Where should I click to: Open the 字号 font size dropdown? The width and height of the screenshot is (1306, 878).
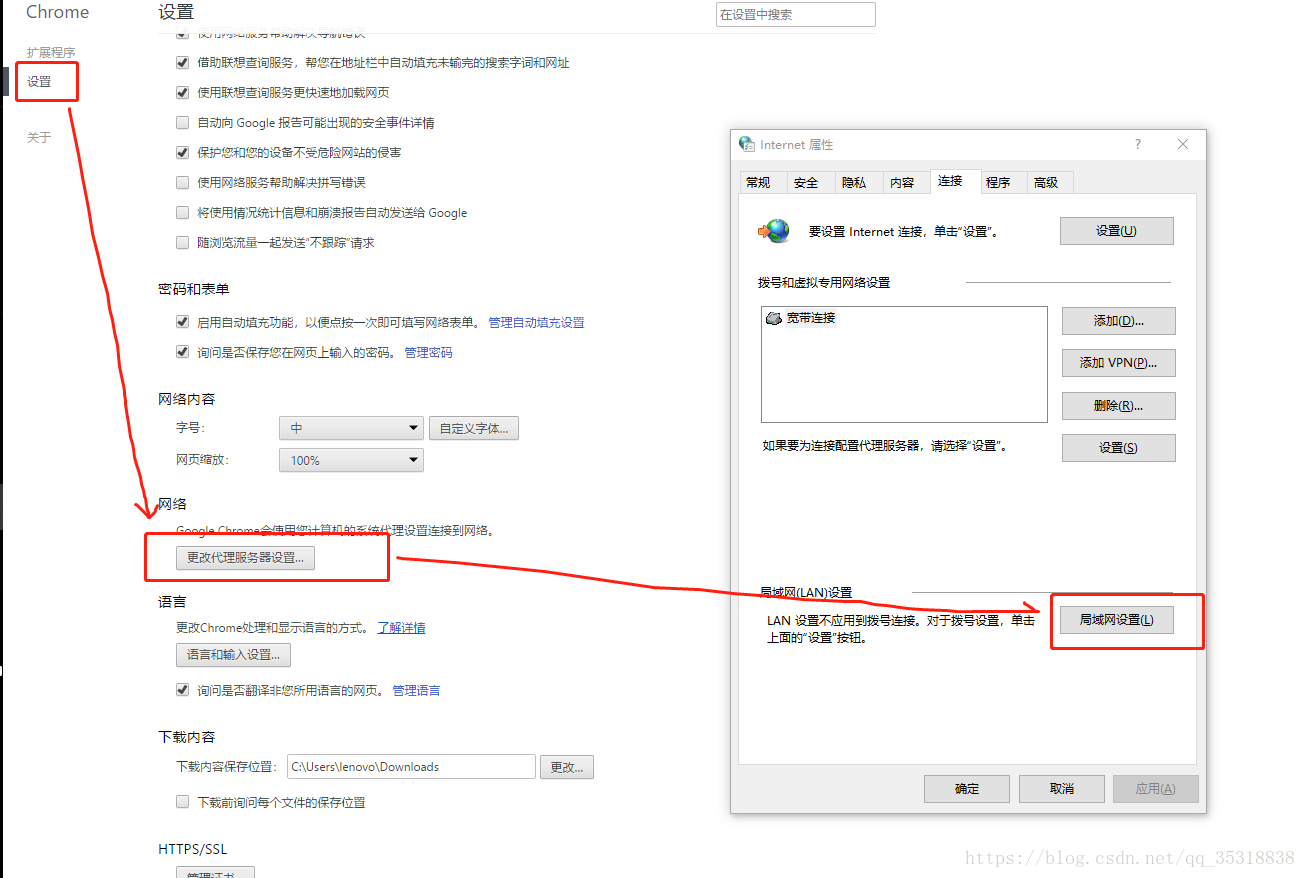[x=351, y=428]
